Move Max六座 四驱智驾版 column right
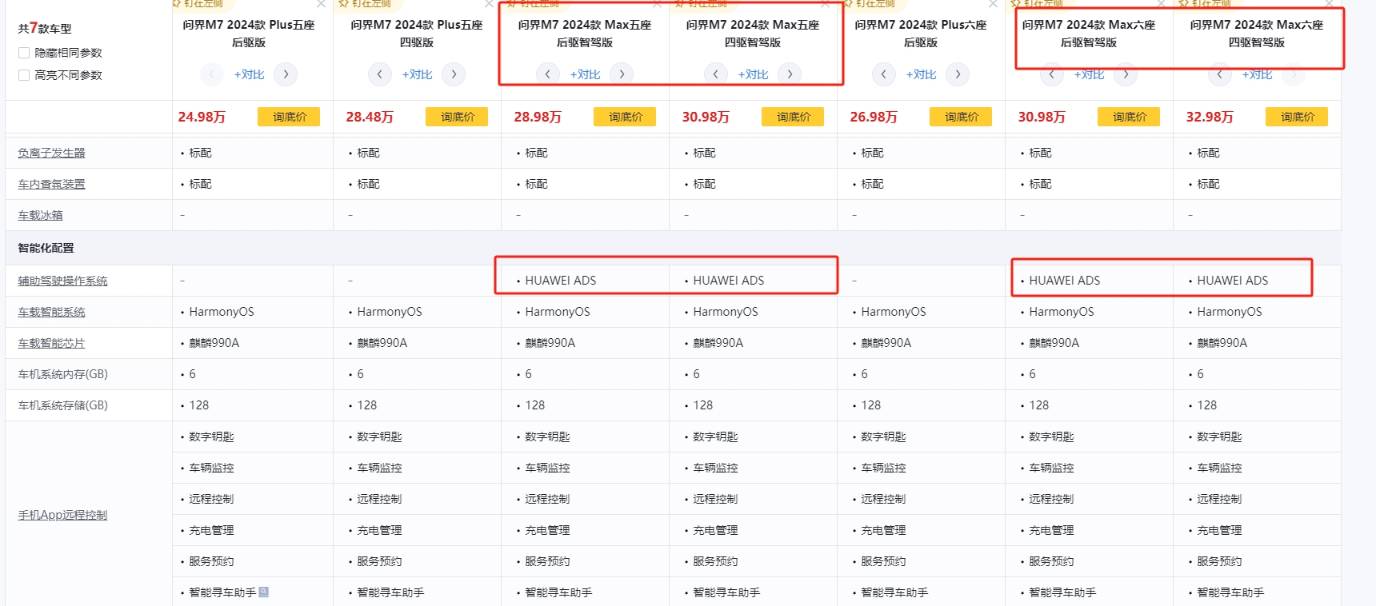 coord(1293,73)
